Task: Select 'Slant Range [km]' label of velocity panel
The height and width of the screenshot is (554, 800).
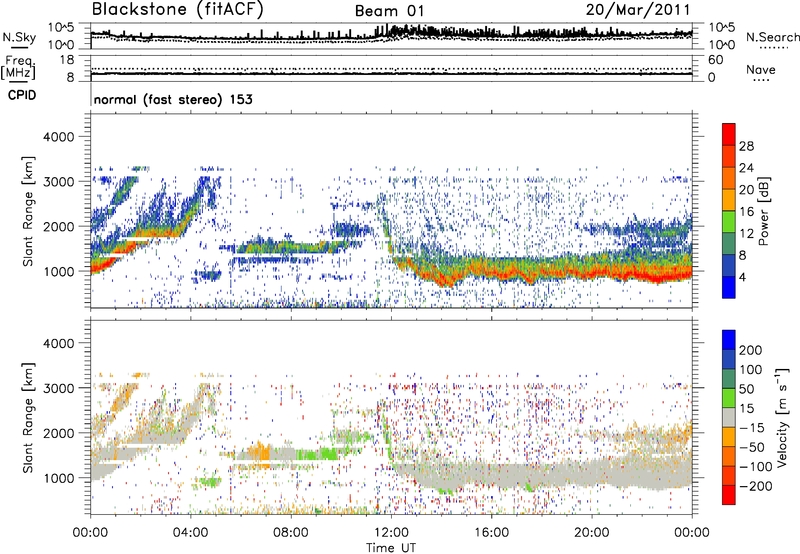Action: click(x=29, y=418)
